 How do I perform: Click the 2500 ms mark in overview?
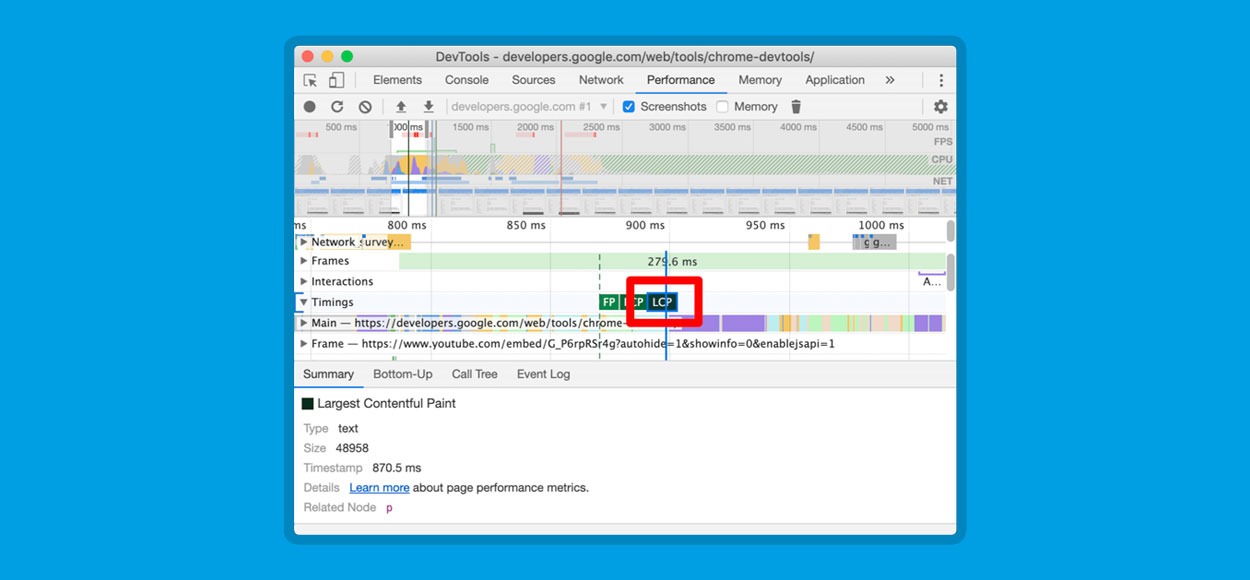click(601, 127)
